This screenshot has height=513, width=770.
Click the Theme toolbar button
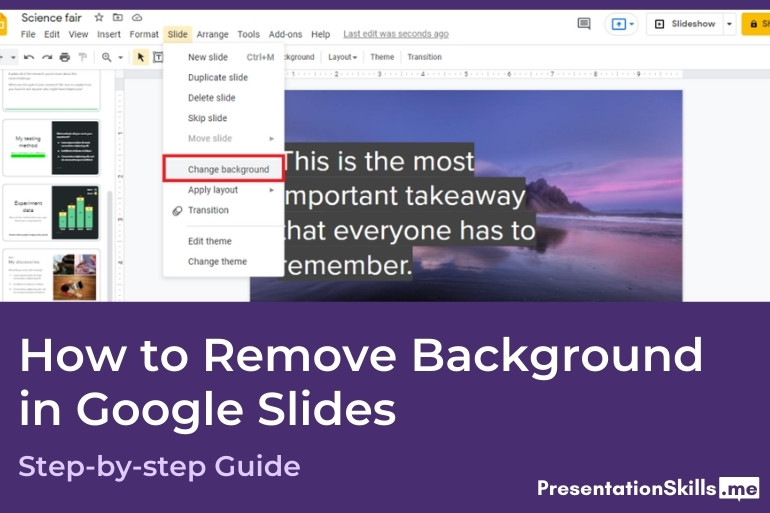(x=382, y=57)
